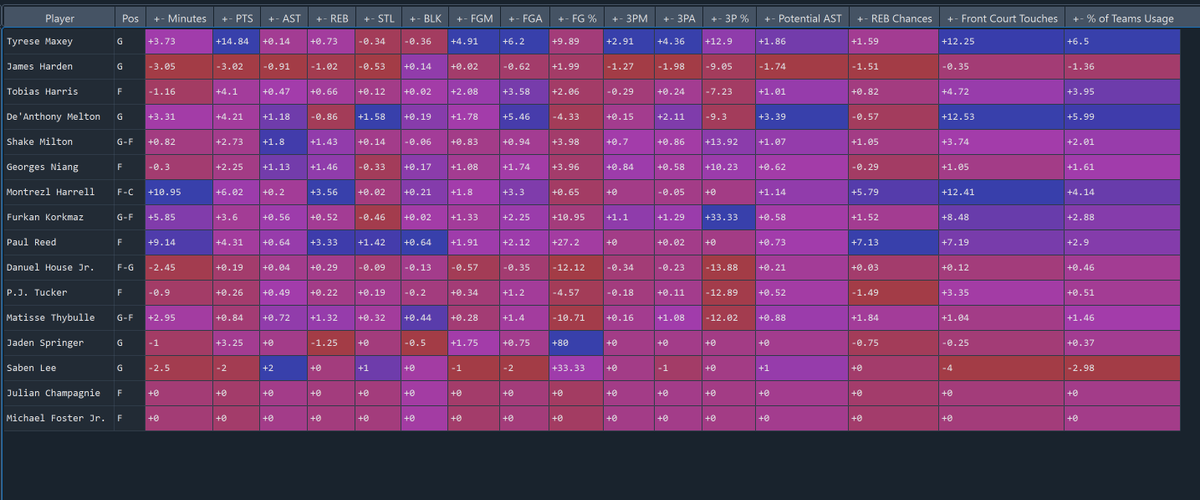Sort by the +- 3P % header

click(728, 18)
